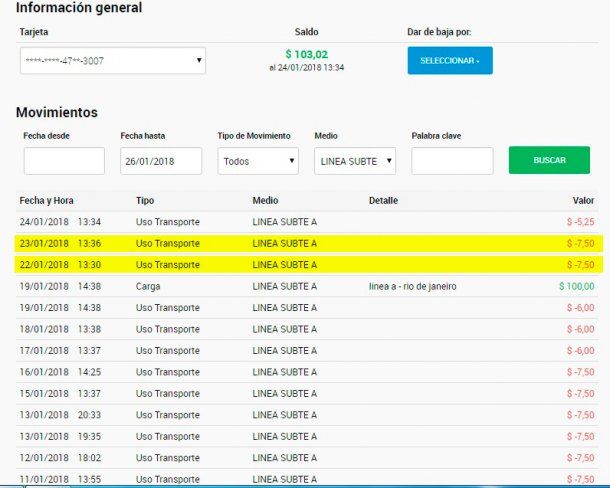610x488 pixels.
Task: Click the Fecha y Hora column header
Action: (46, 201)
